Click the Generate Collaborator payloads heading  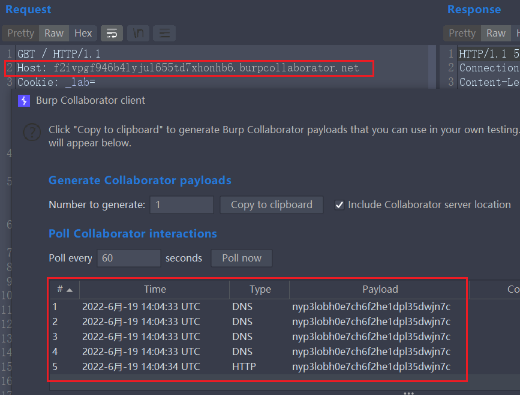pyautogui.click(x=140, y=180)
